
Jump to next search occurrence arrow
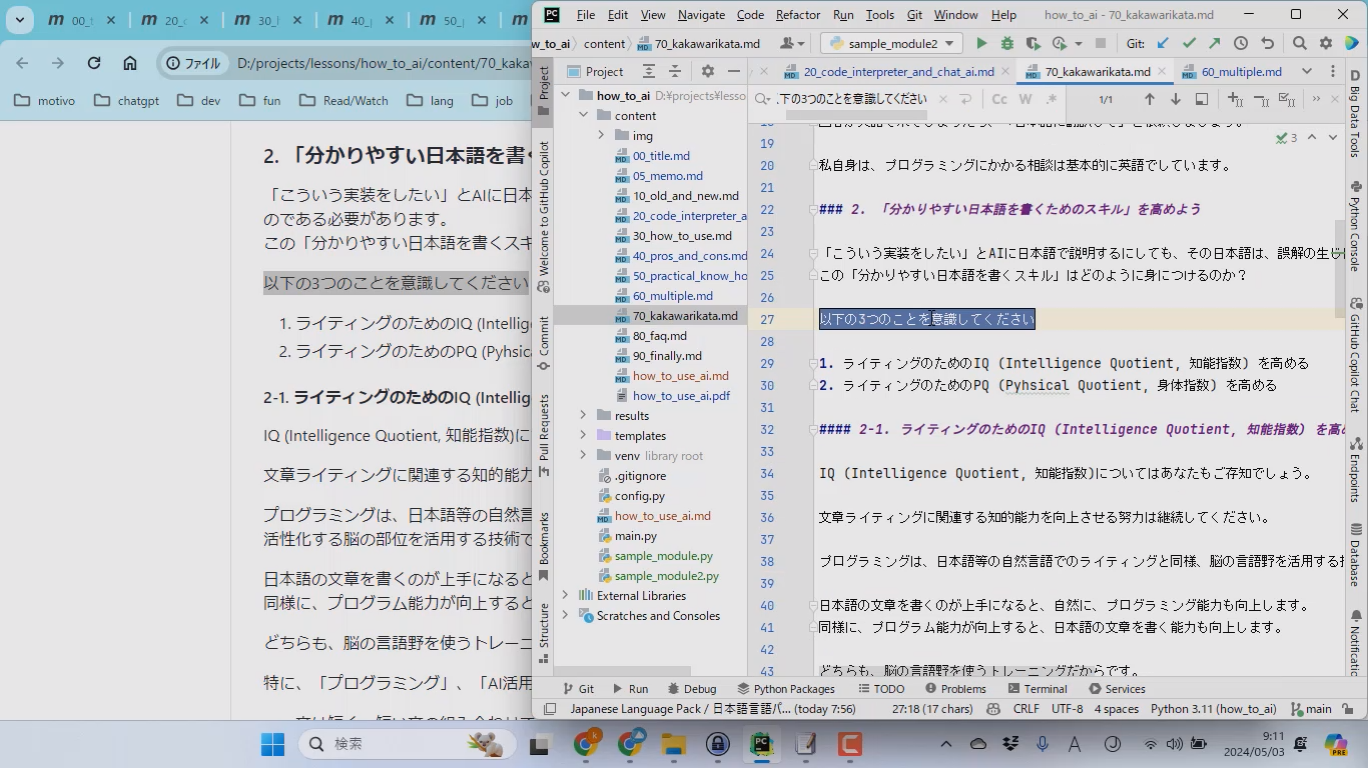click(1175, 99)
